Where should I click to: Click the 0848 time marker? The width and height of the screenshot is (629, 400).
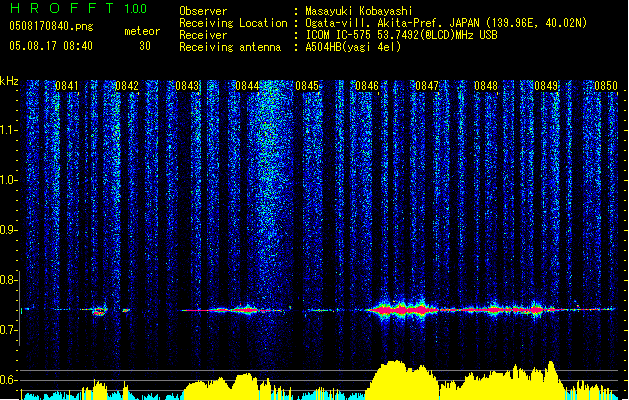coord(486,86)
